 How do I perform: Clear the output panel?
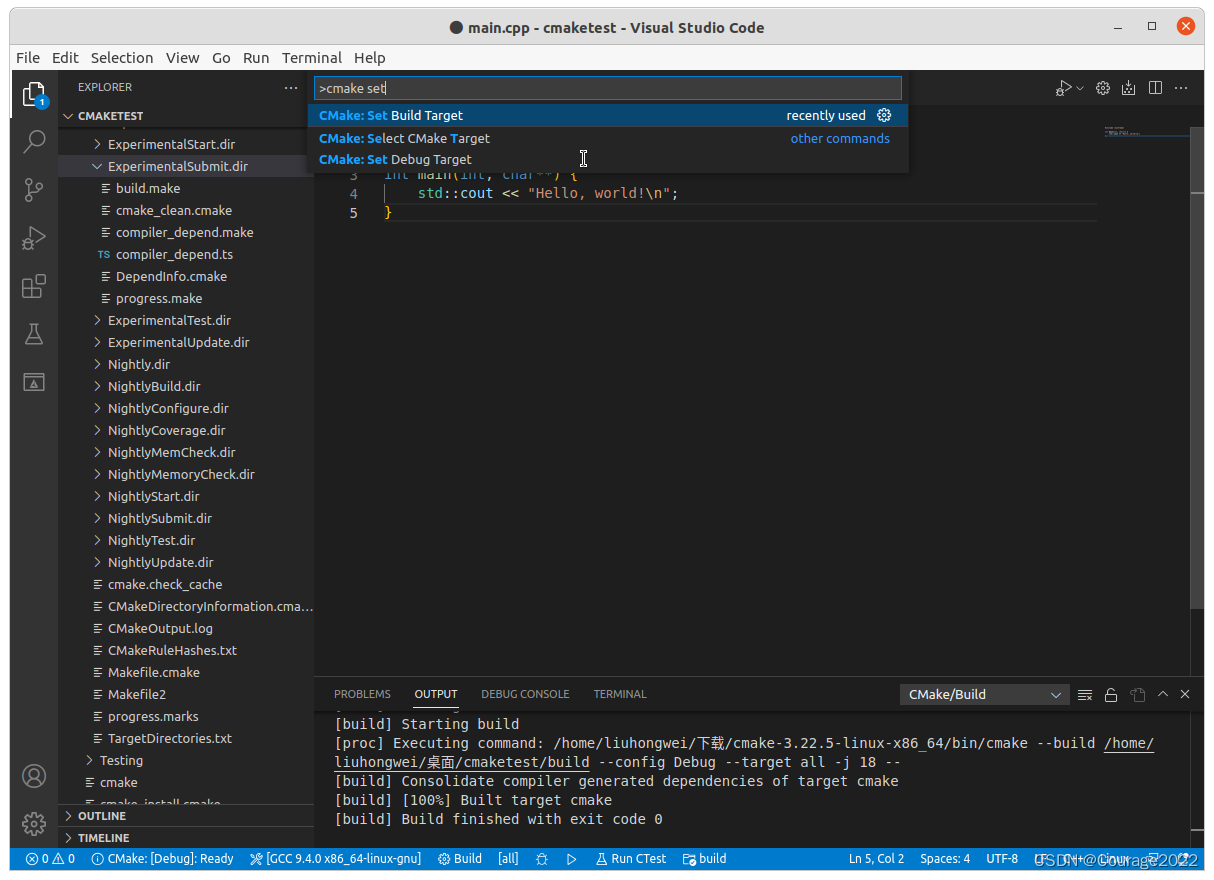[x=1085, y=694]
